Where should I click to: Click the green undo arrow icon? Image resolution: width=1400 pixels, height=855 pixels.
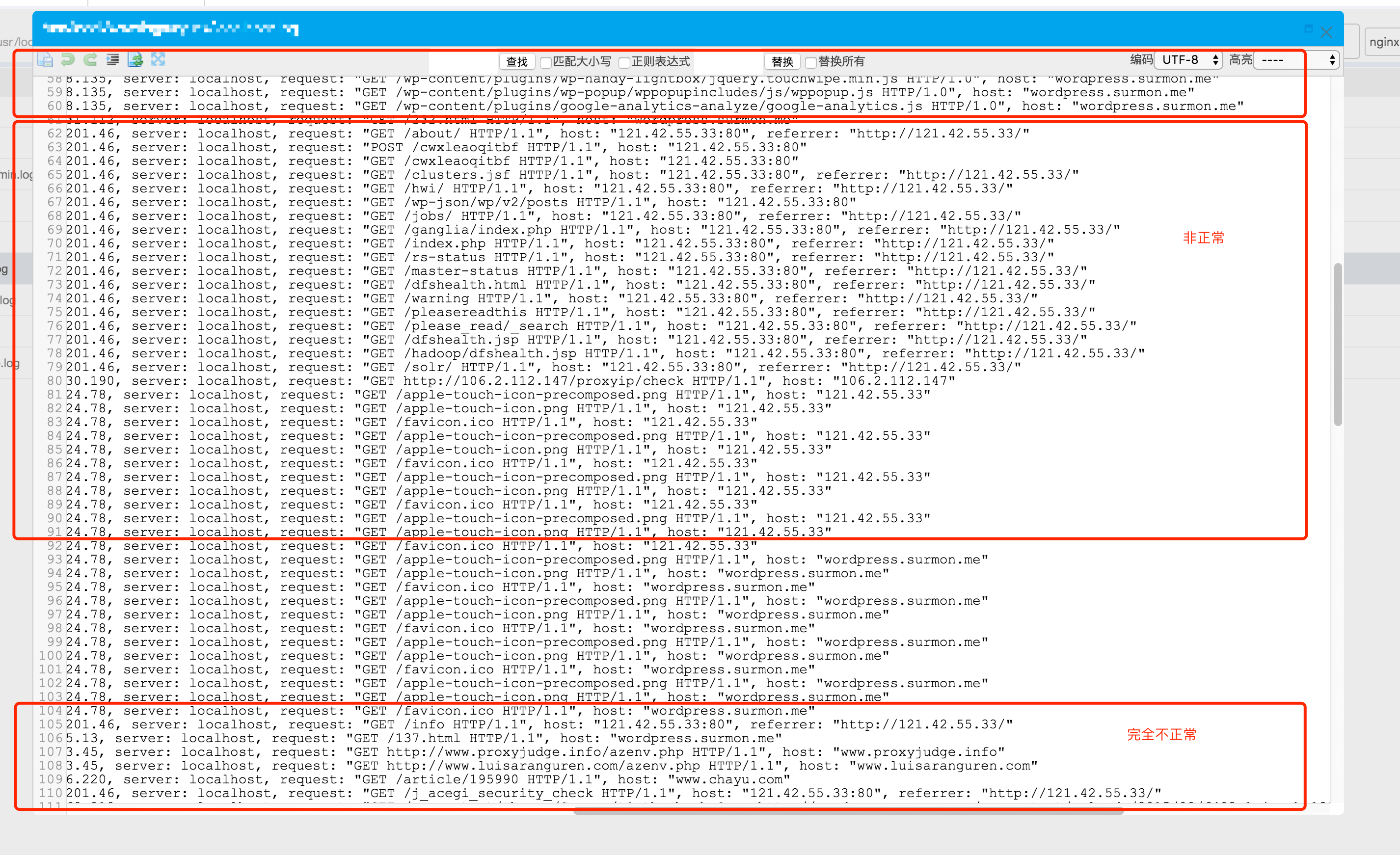coord(68,60)
